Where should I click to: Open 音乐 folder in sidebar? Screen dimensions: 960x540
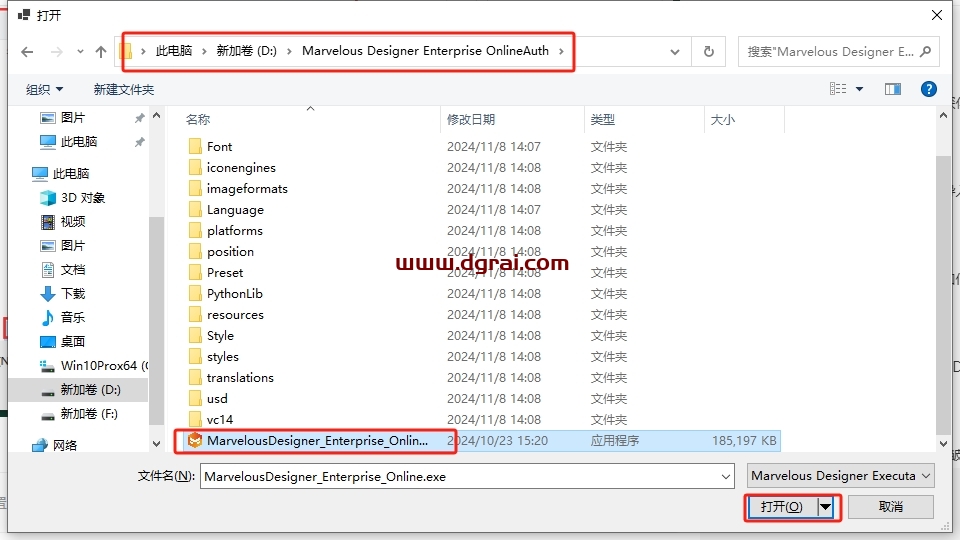72,318
